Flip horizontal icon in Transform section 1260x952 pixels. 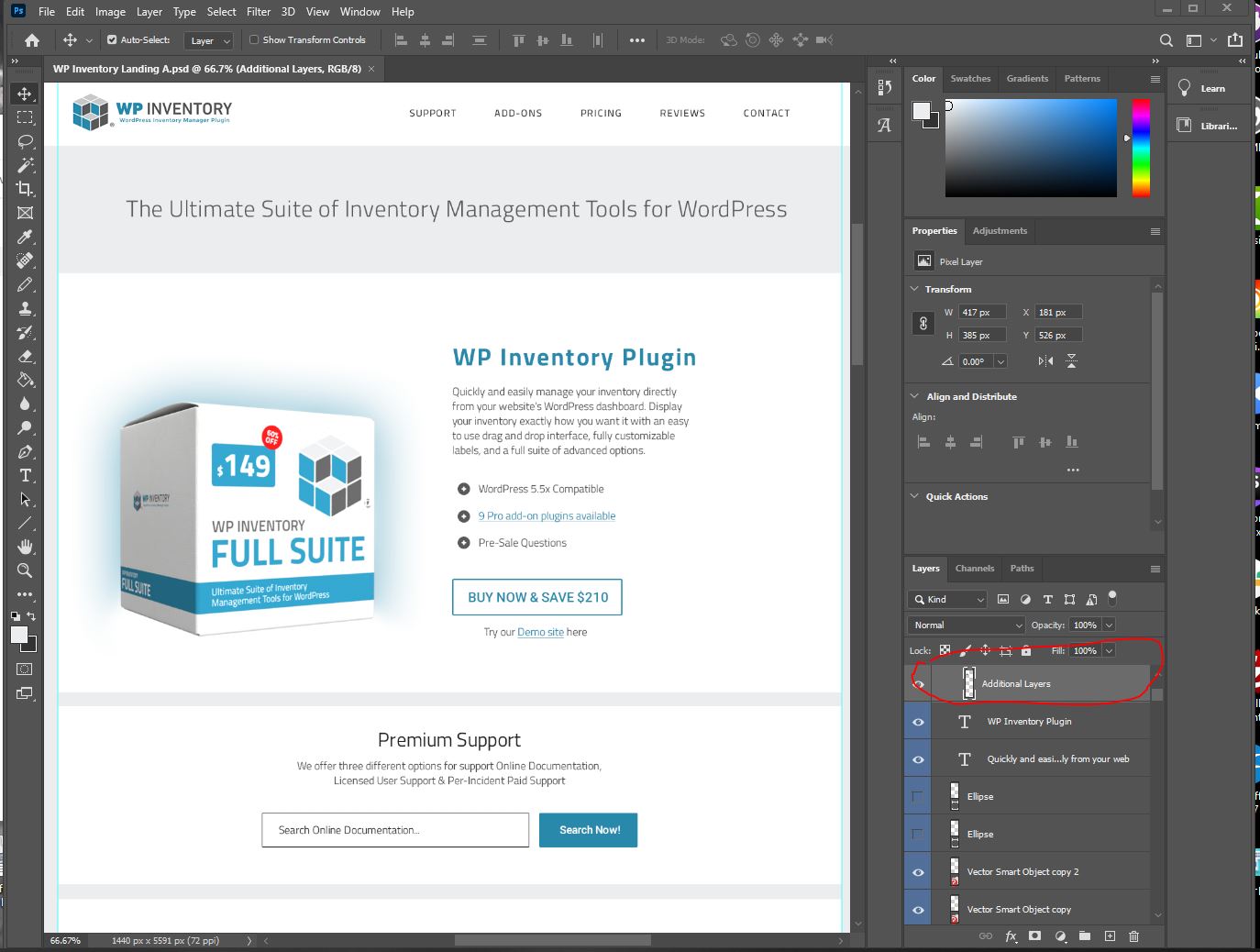1045,361
